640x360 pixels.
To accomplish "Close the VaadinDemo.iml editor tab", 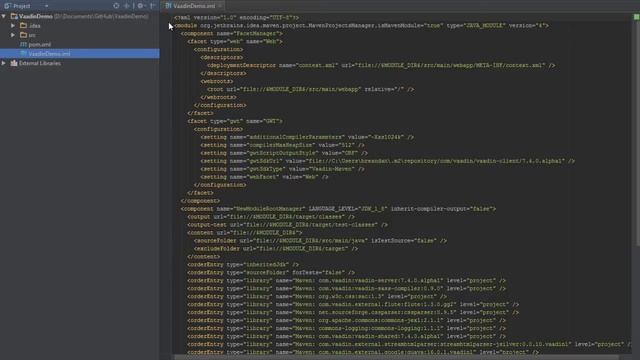I will pos(220,6).
